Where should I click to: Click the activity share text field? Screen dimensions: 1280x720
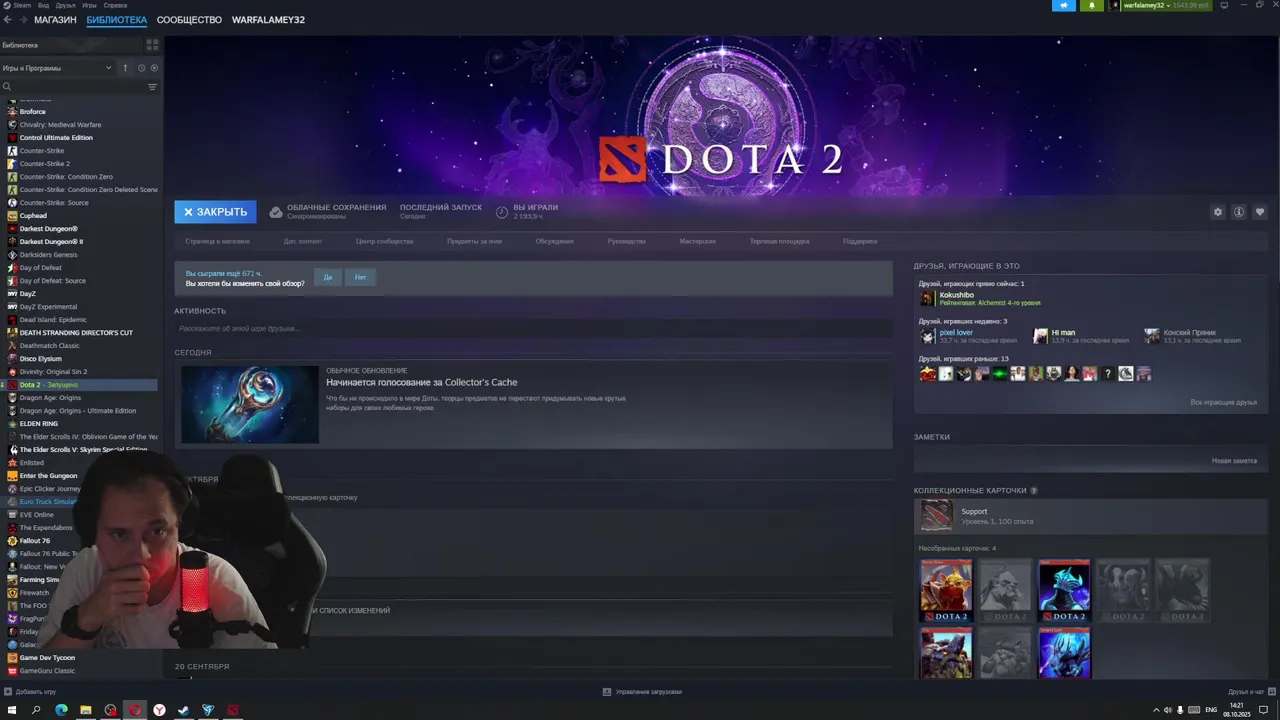[533, 328]
